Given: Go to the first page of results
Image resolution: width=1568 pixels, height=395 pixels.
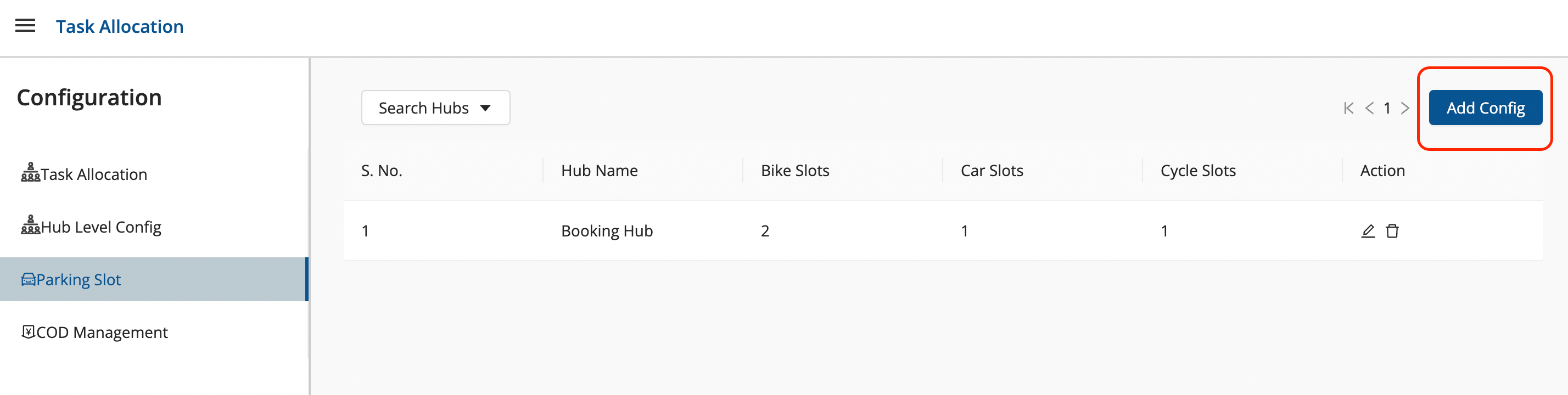Looking at the screenshot, I should point(1348,108).
